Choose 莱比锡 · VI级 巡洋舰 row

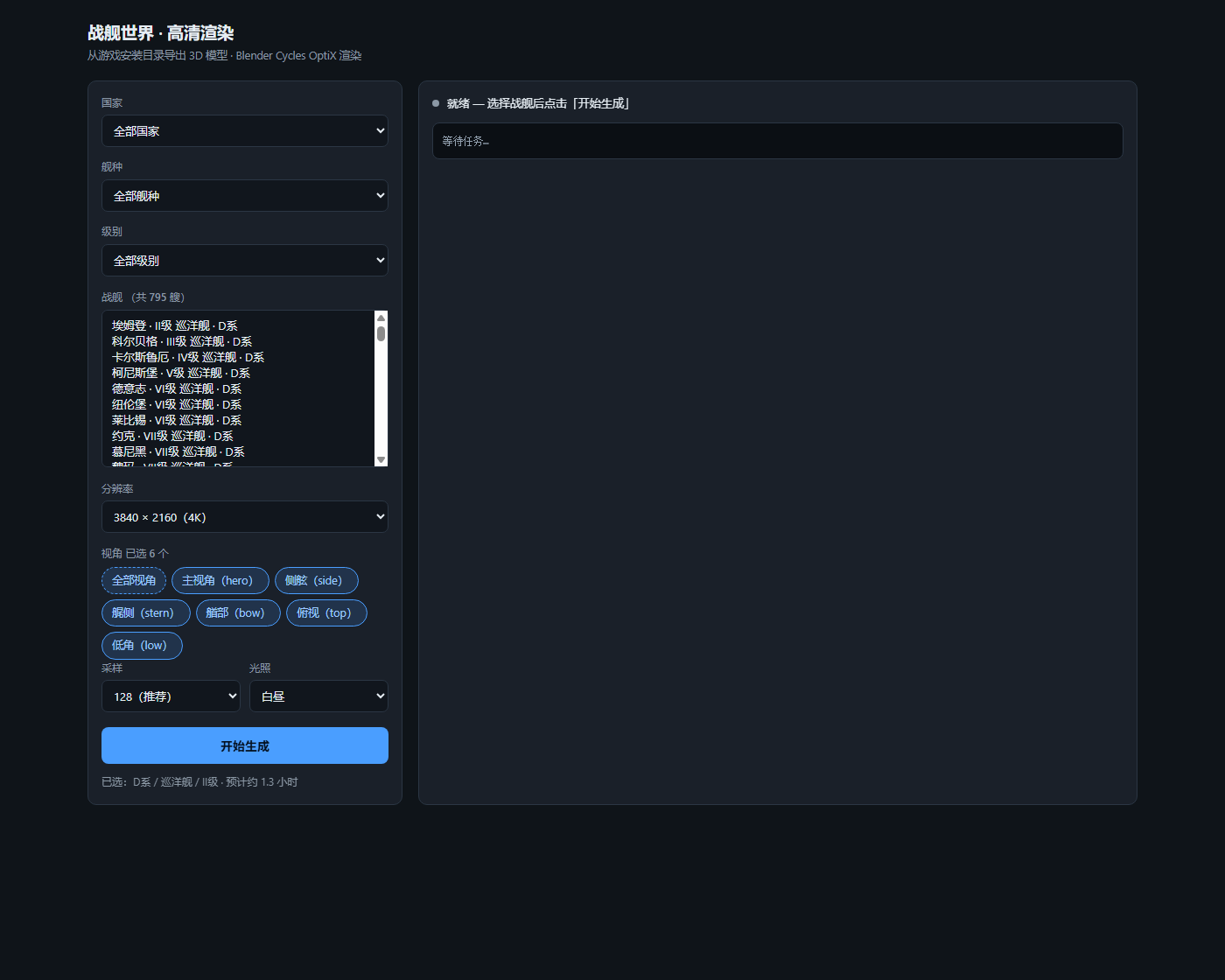pos(238,420)
